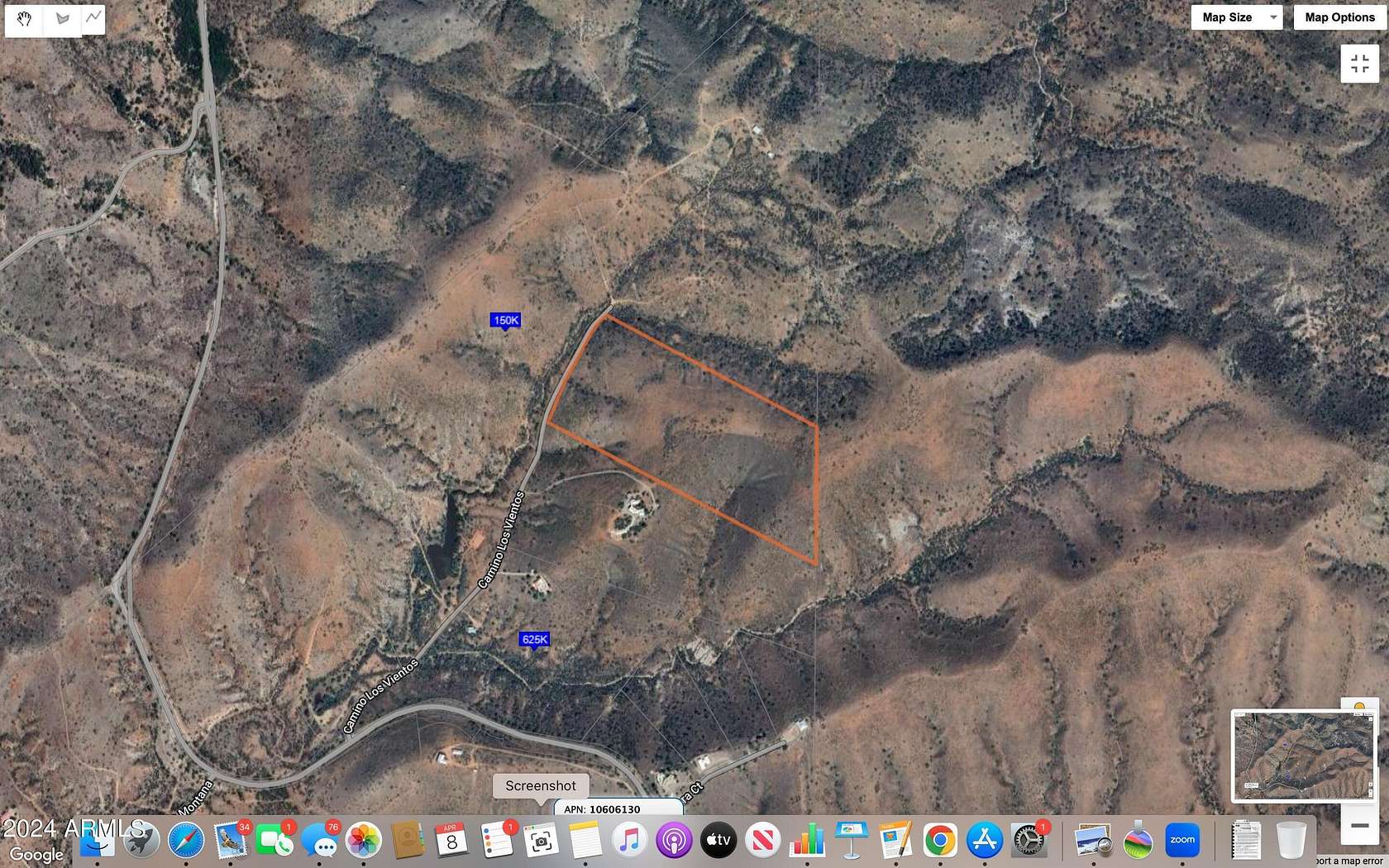
Task: Open the App Store from the Dock
Action: pos(984,841)
